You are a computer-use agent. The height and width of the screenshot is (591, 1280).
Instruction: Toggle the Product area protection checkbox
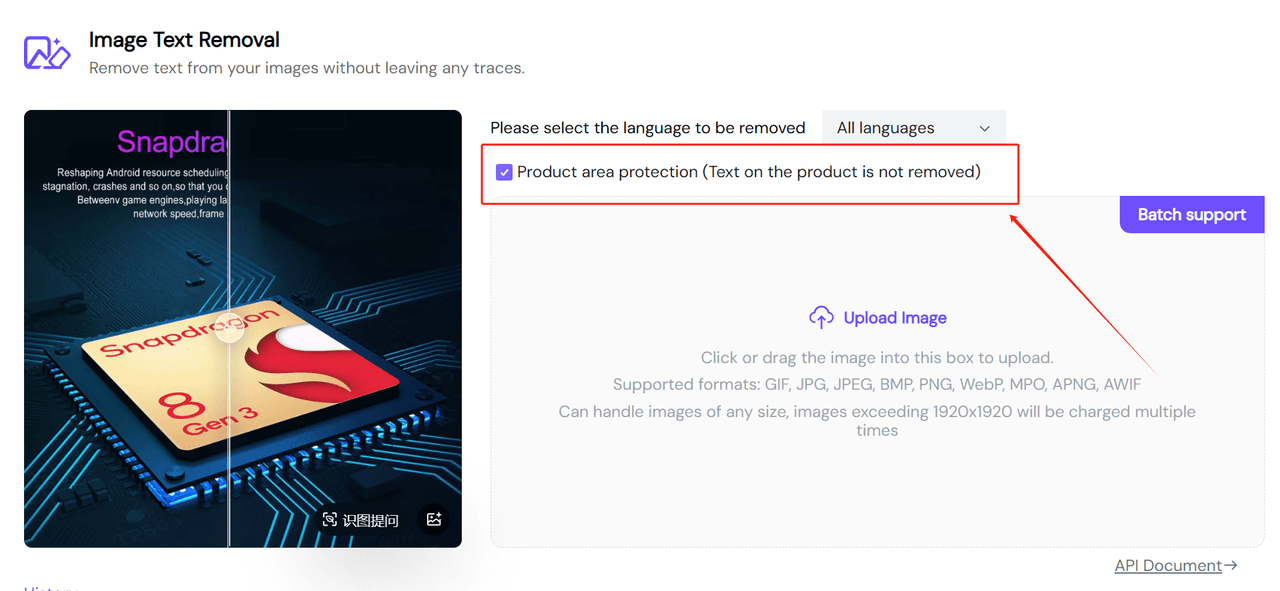tap(504, 172)
